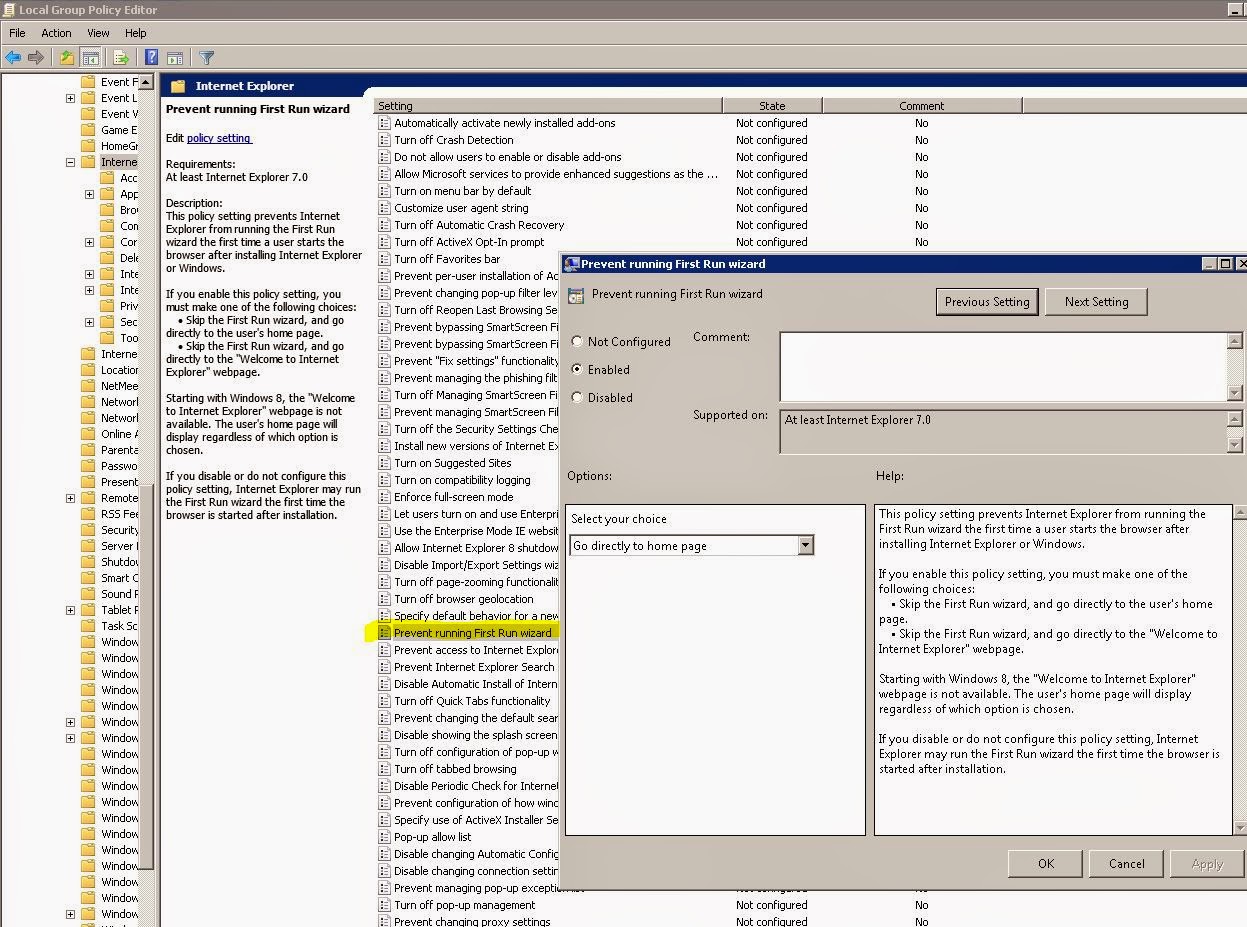Click policy icon beside Turn off pop-up management
The height and width of the screenshot is (927, 1247).
pos(384,905)
